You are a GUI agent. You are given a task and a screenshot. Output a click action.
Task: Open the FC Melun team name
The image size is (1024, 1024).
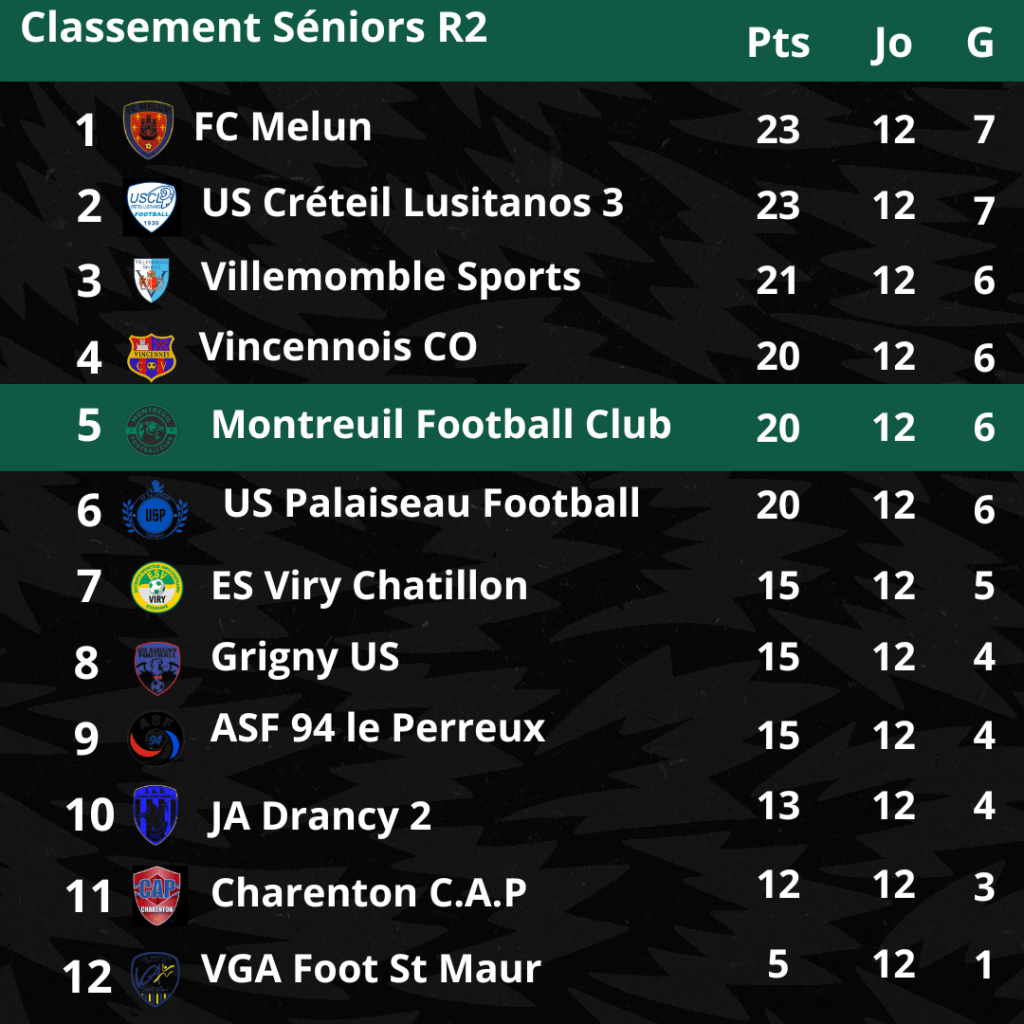[283, 127]
